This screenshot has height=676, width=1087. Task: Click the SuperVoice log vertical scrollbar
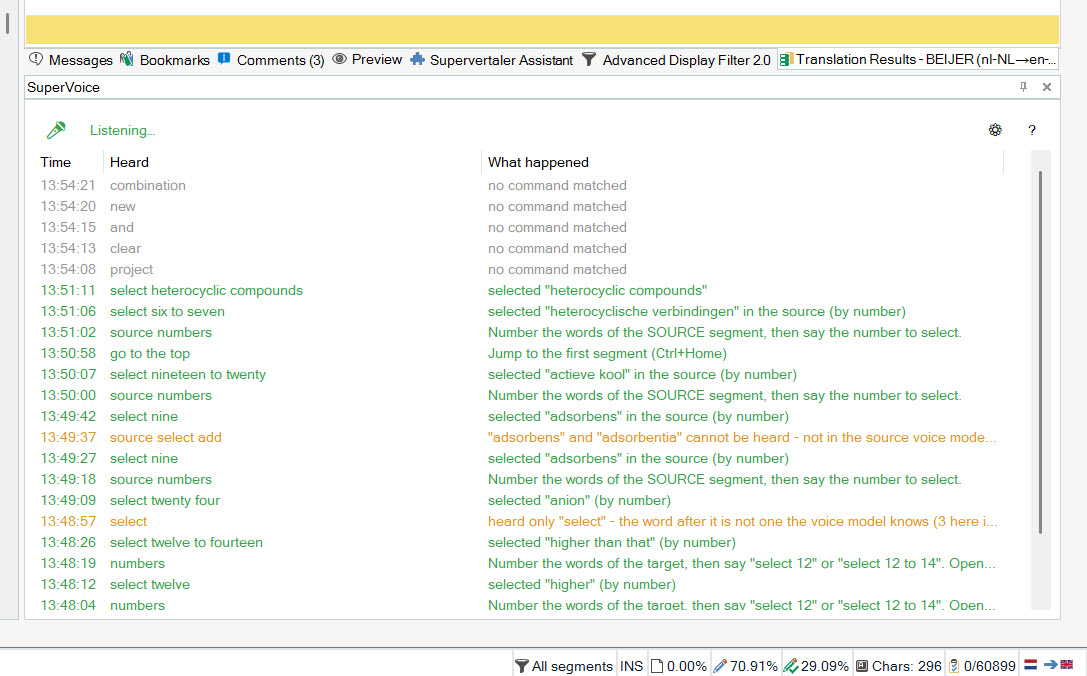pos(1041,353)
